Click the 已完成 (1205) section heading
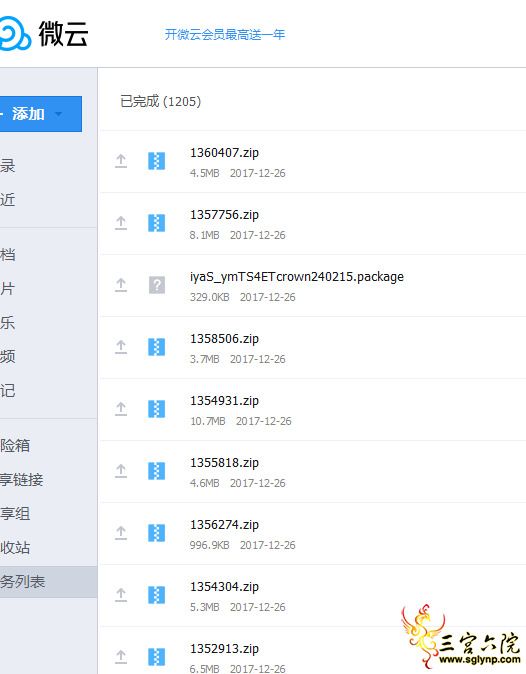The image size is (526, 674). click(x=160, y=101)
